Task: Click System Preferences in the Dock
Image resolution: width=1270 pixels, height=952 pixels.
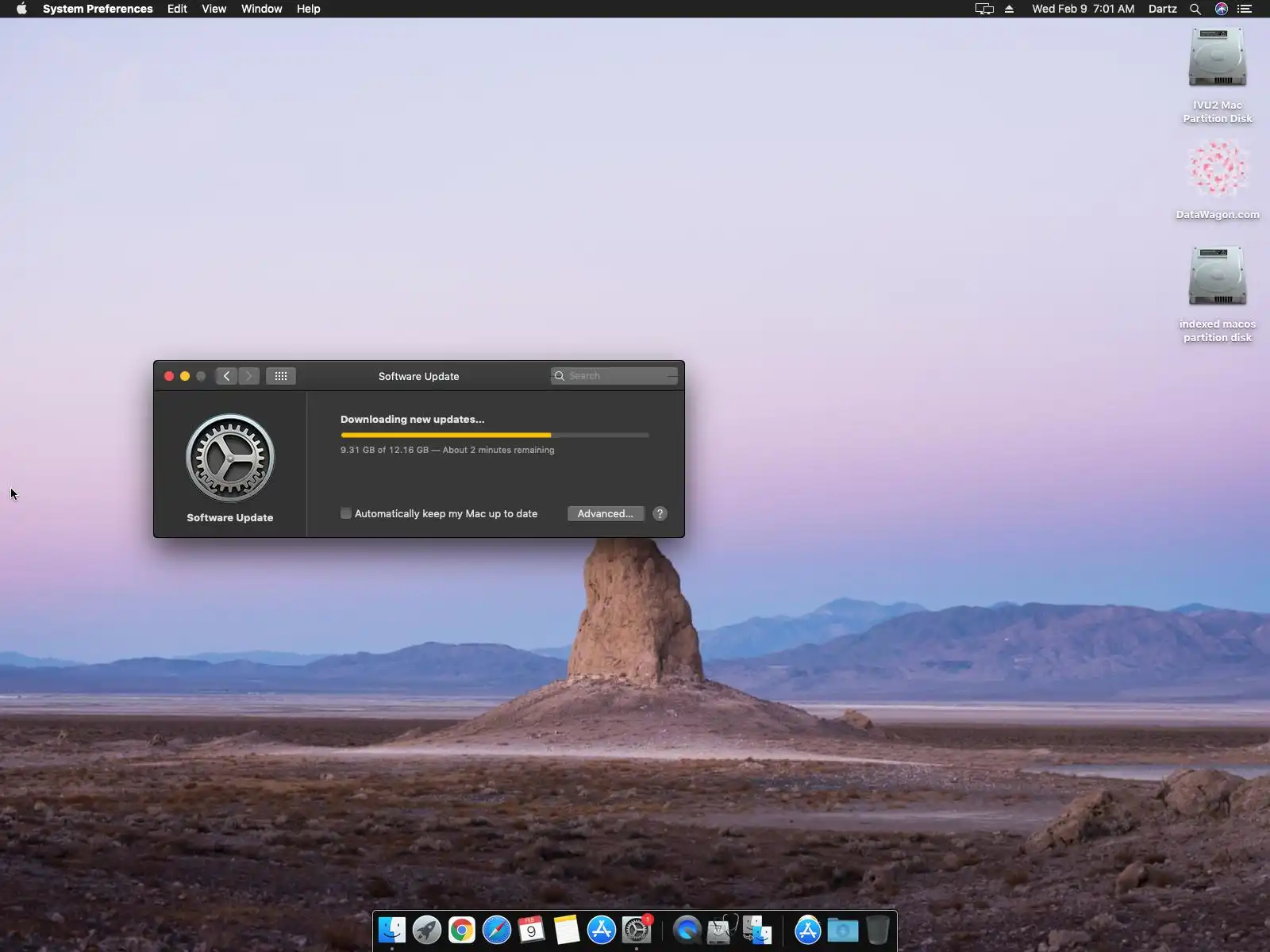Action: coord(637,930)
